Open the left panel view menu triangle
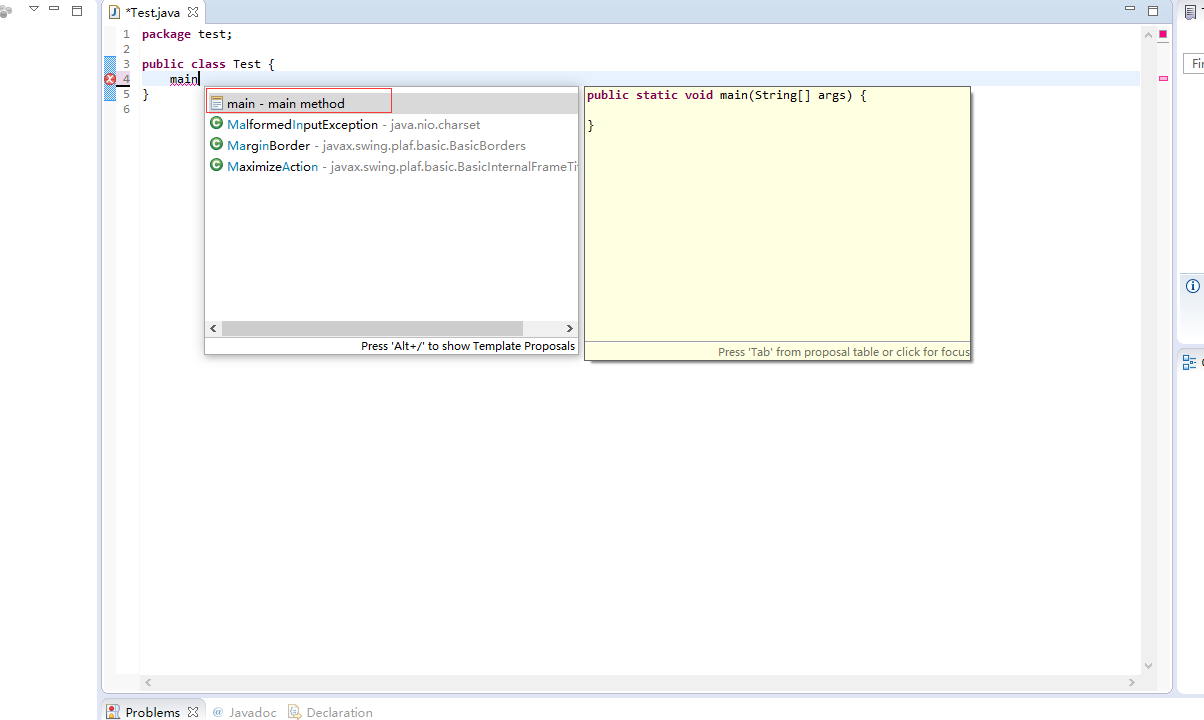 (x=33, y=9)
